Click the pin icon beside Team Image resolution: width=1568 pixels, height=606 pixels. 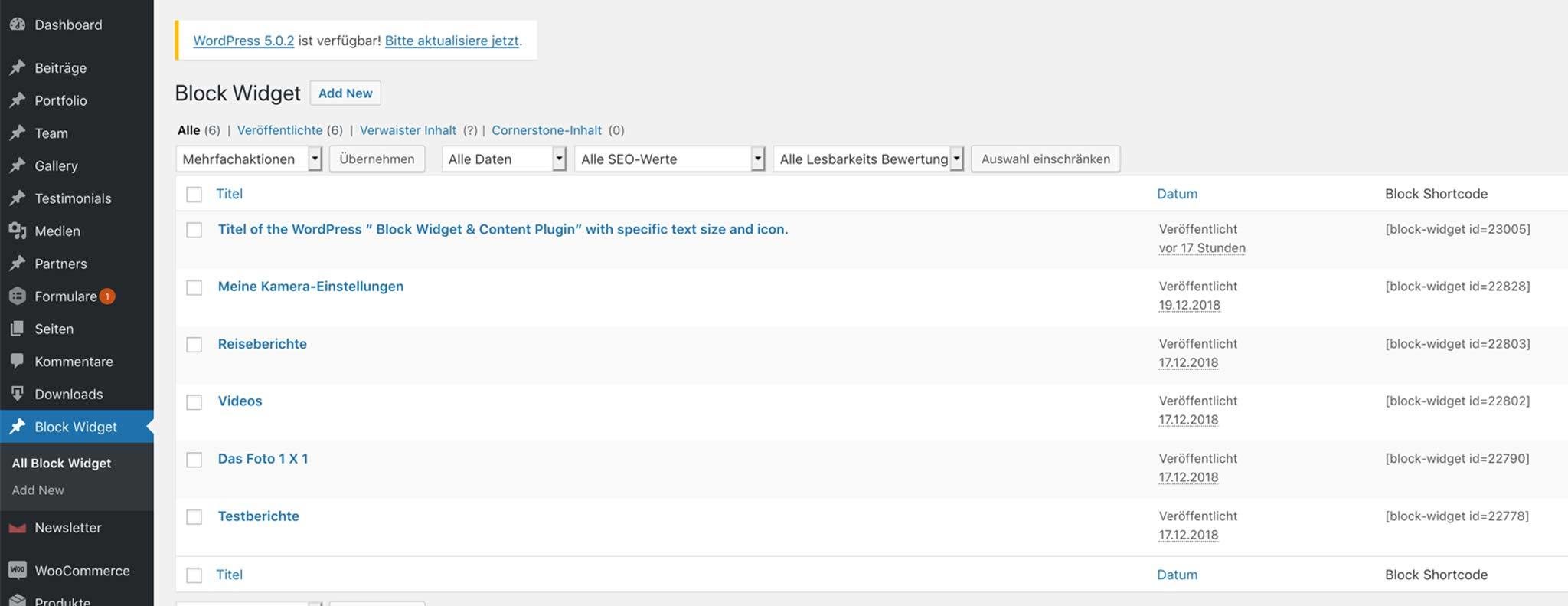click(x=18, y=133)
